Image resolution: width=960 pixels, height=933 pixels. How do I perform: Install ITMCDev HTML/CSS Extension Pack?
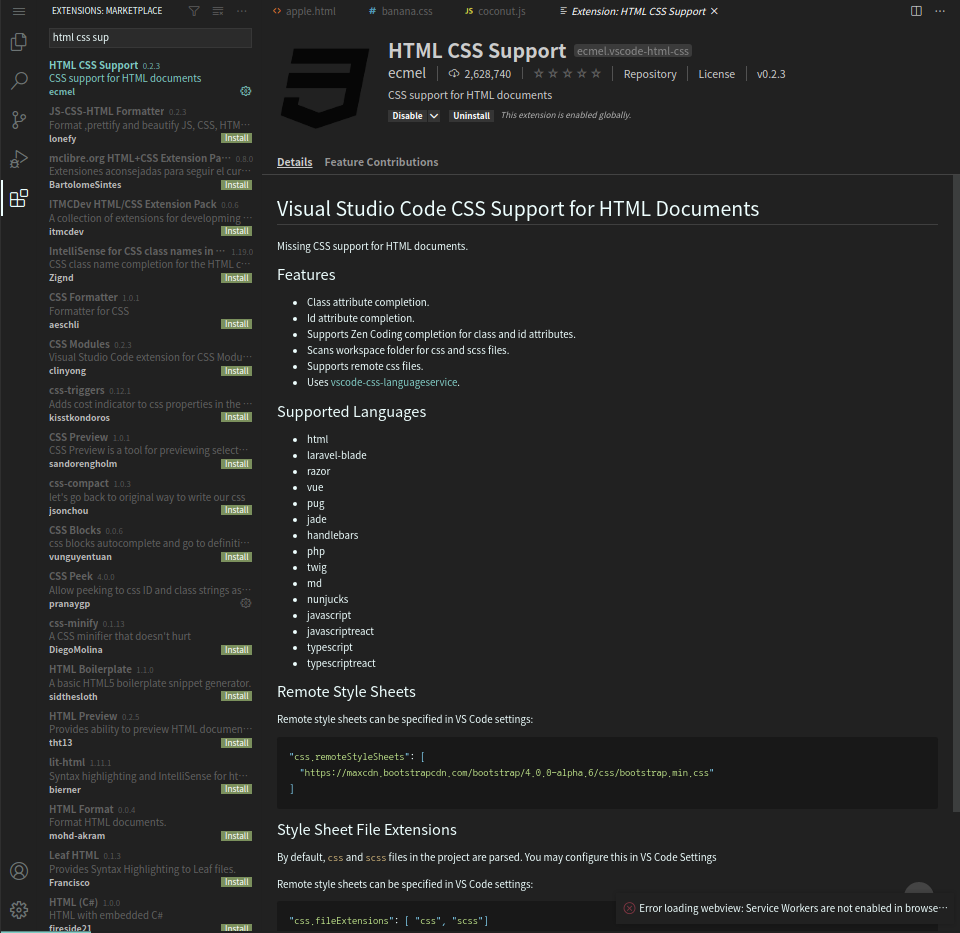[x=236, y=231]
